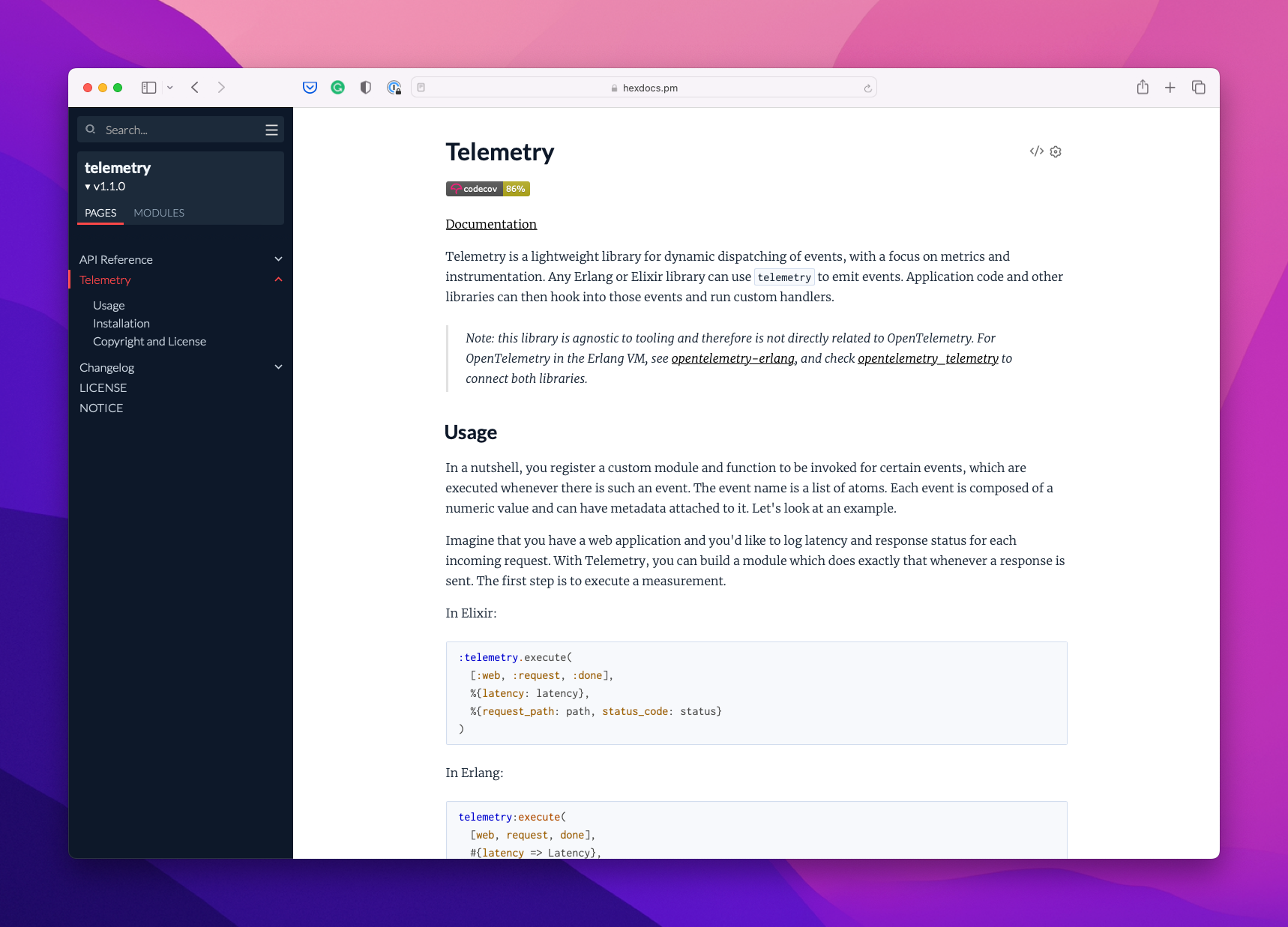Click the telemetry project title

[x=118, y=168]
